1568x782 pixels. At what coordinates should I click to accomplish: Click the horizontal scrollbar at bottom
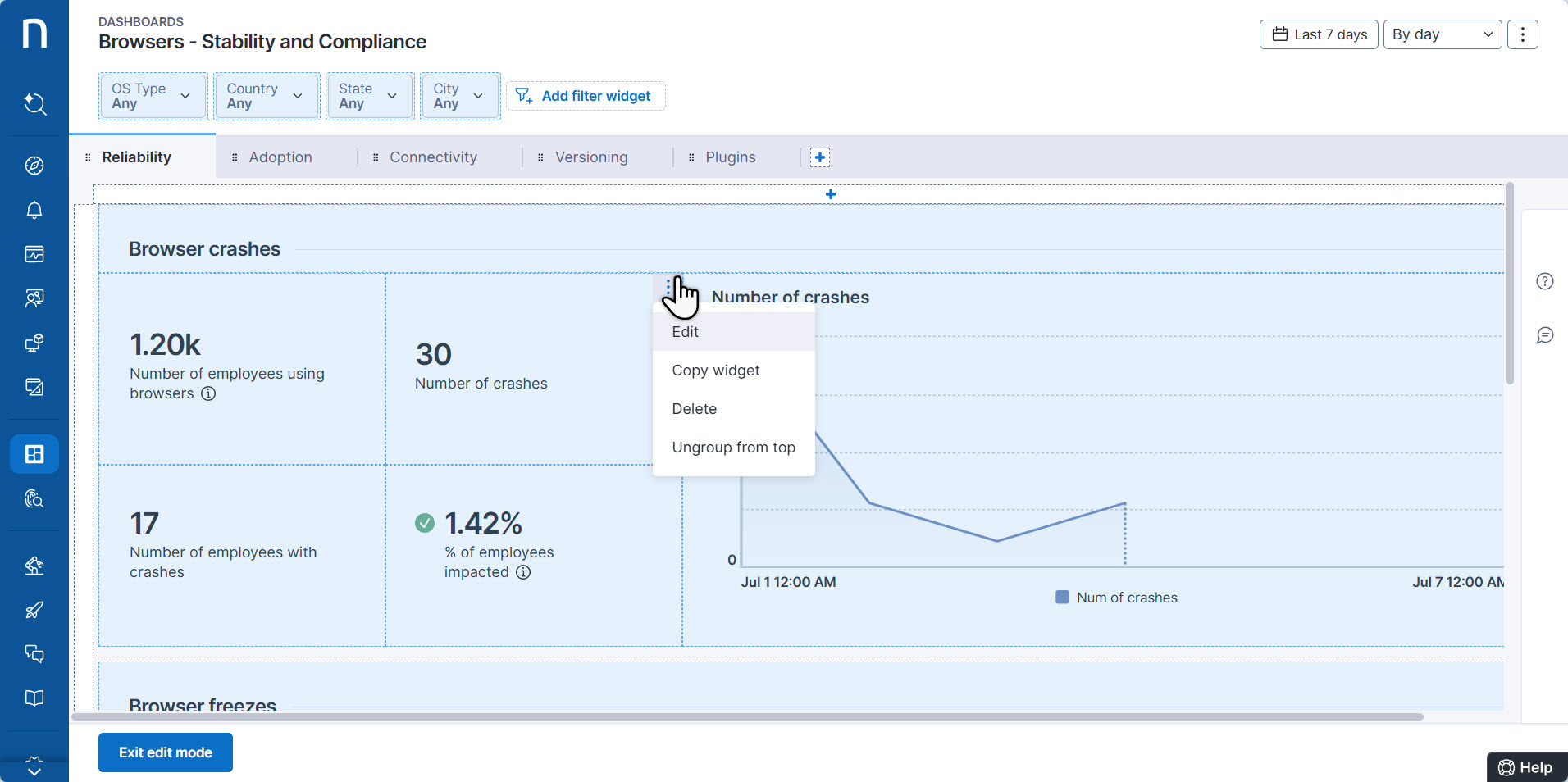(x=746, y=716)
